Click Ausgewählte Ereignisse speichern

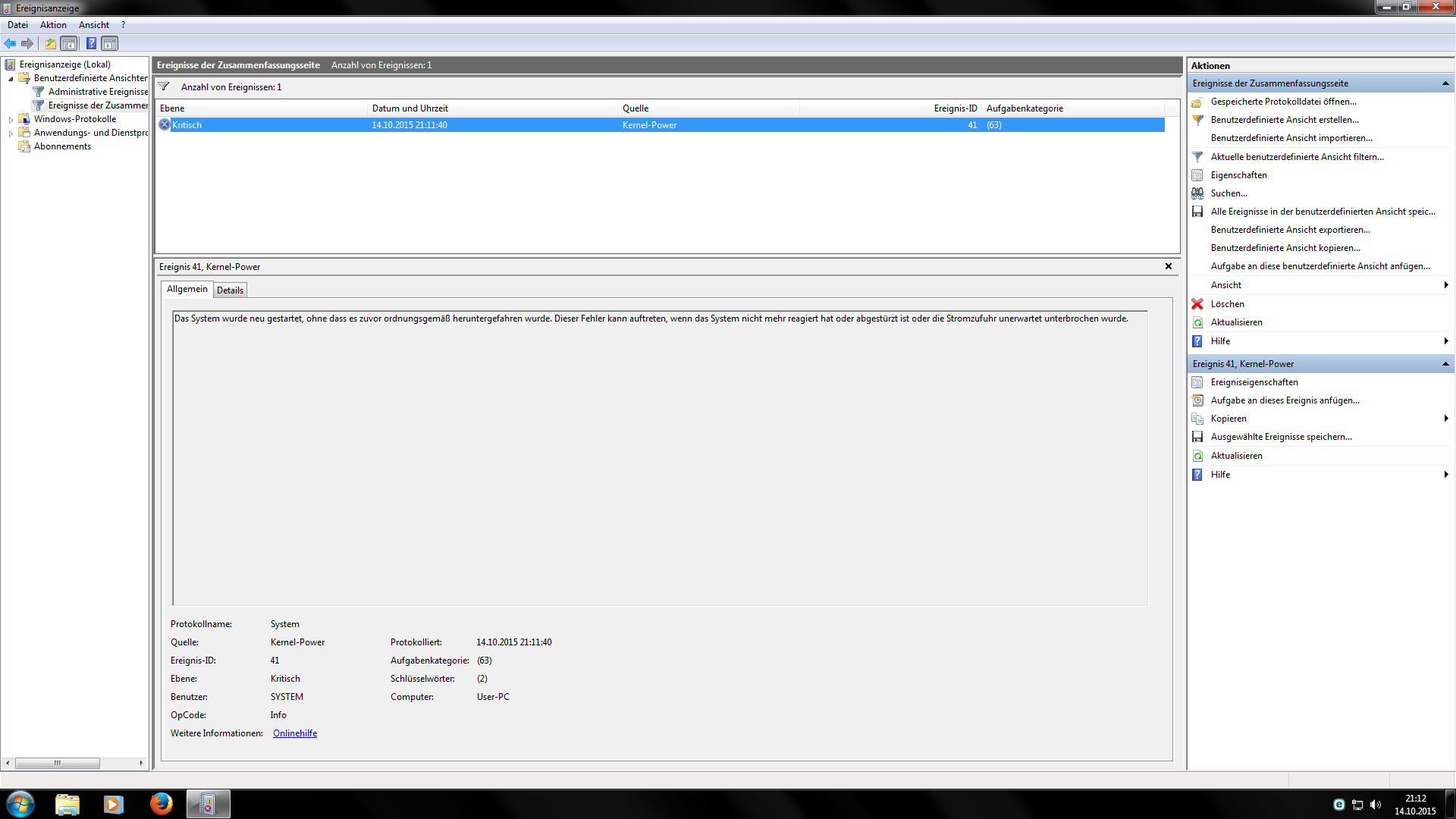[1281, 437]
